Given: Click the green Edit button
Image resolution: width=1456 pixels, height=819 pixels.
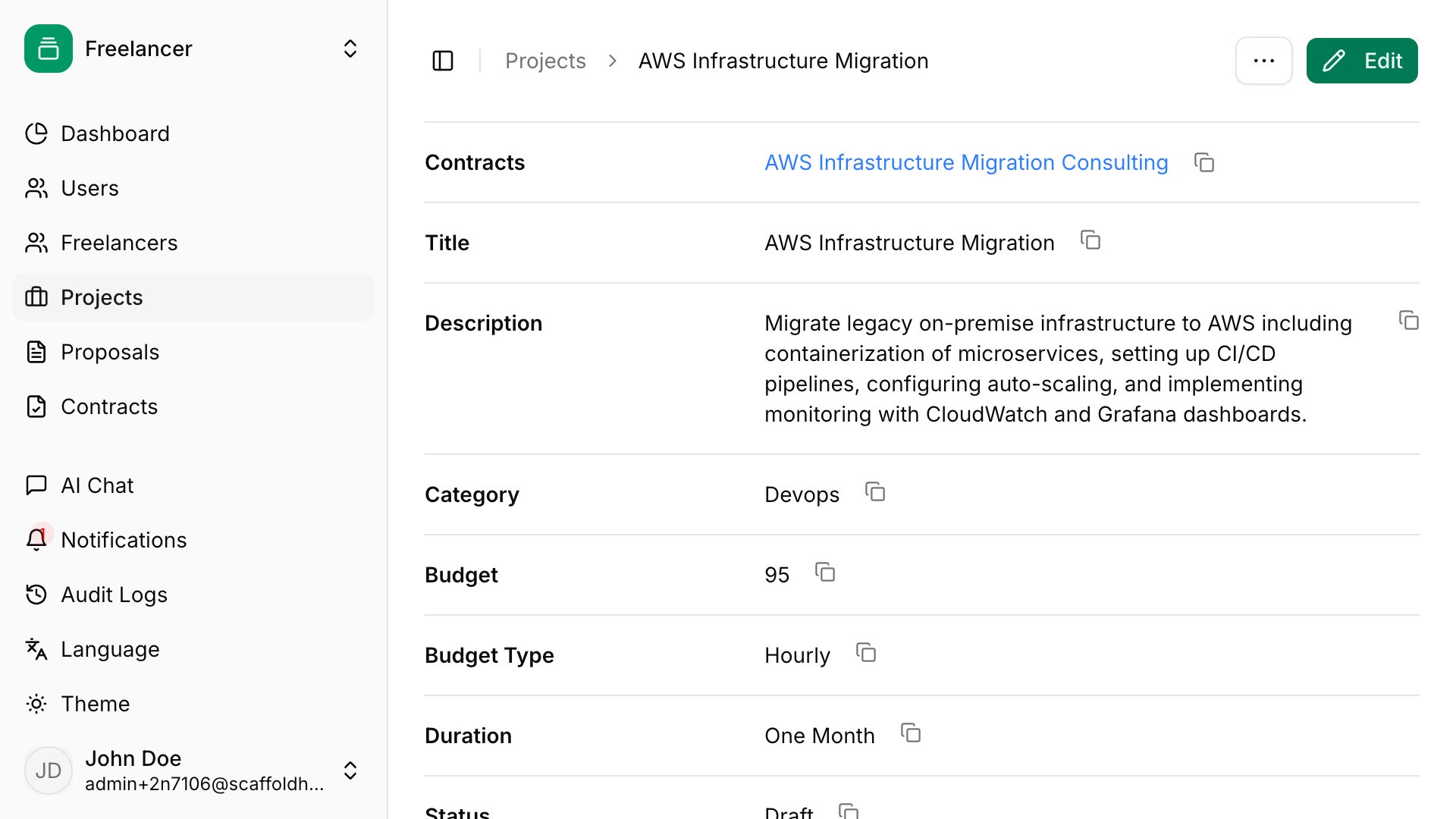Looking at the screenshot, I should tap(1361, 61).
